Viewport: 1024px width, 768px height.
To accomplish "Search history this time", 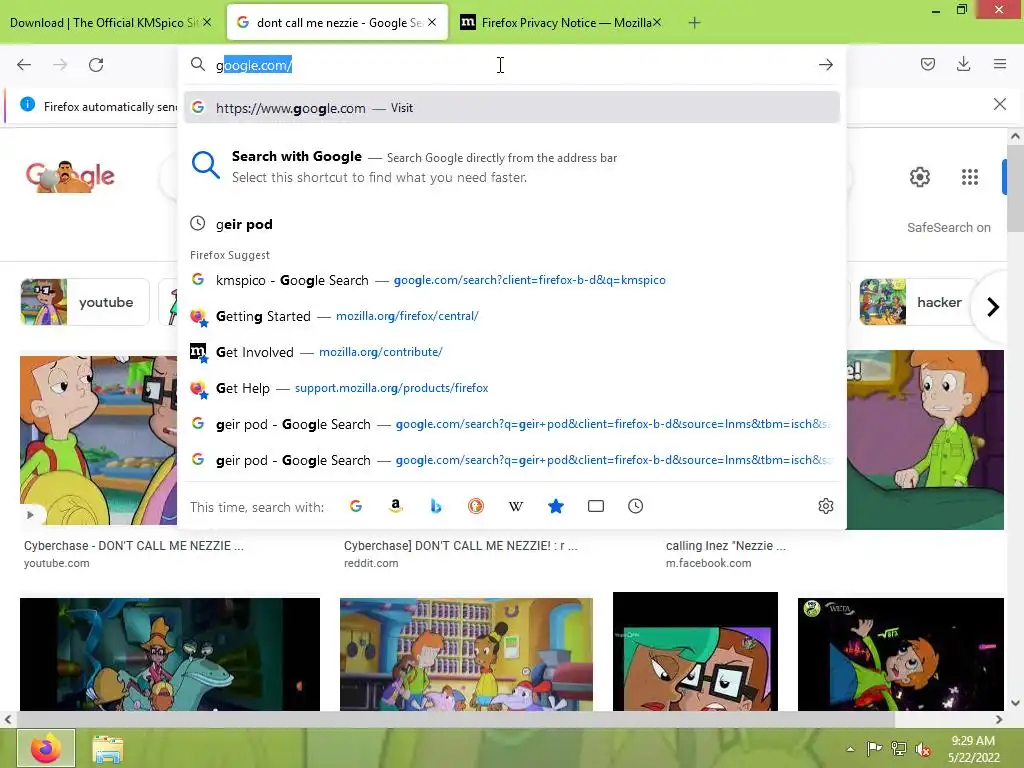I will click(635, 506).
